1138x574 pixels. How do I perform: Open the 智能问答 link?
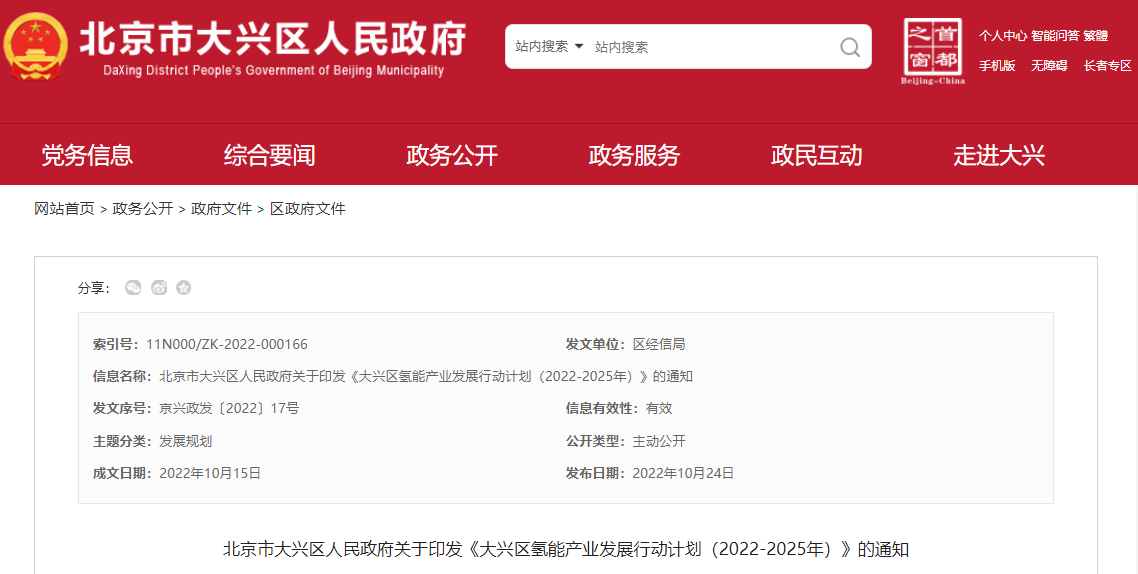tap(1055, 36)
